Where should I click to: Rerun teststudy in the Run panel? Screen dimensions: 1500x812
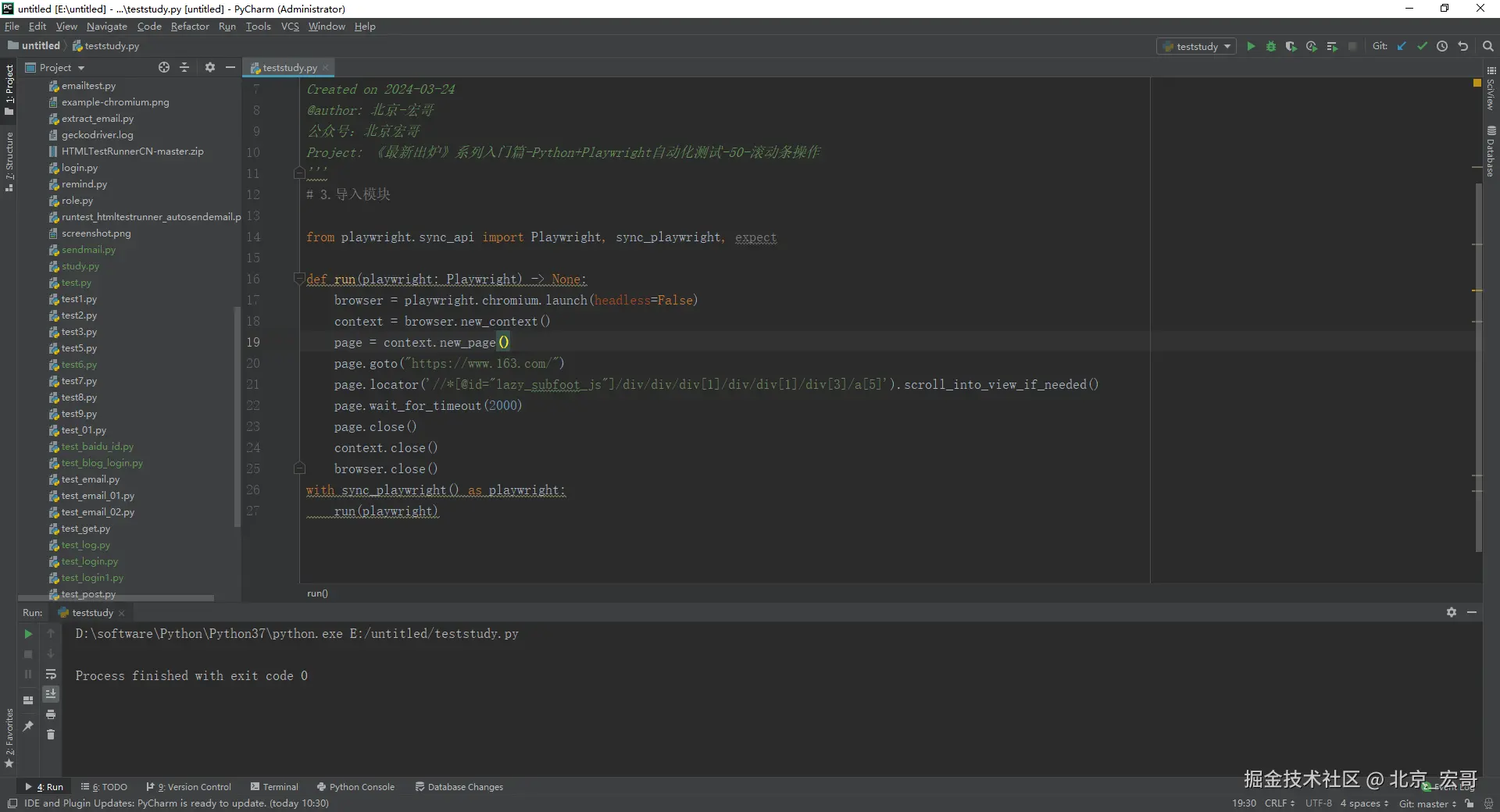(28, 634)
